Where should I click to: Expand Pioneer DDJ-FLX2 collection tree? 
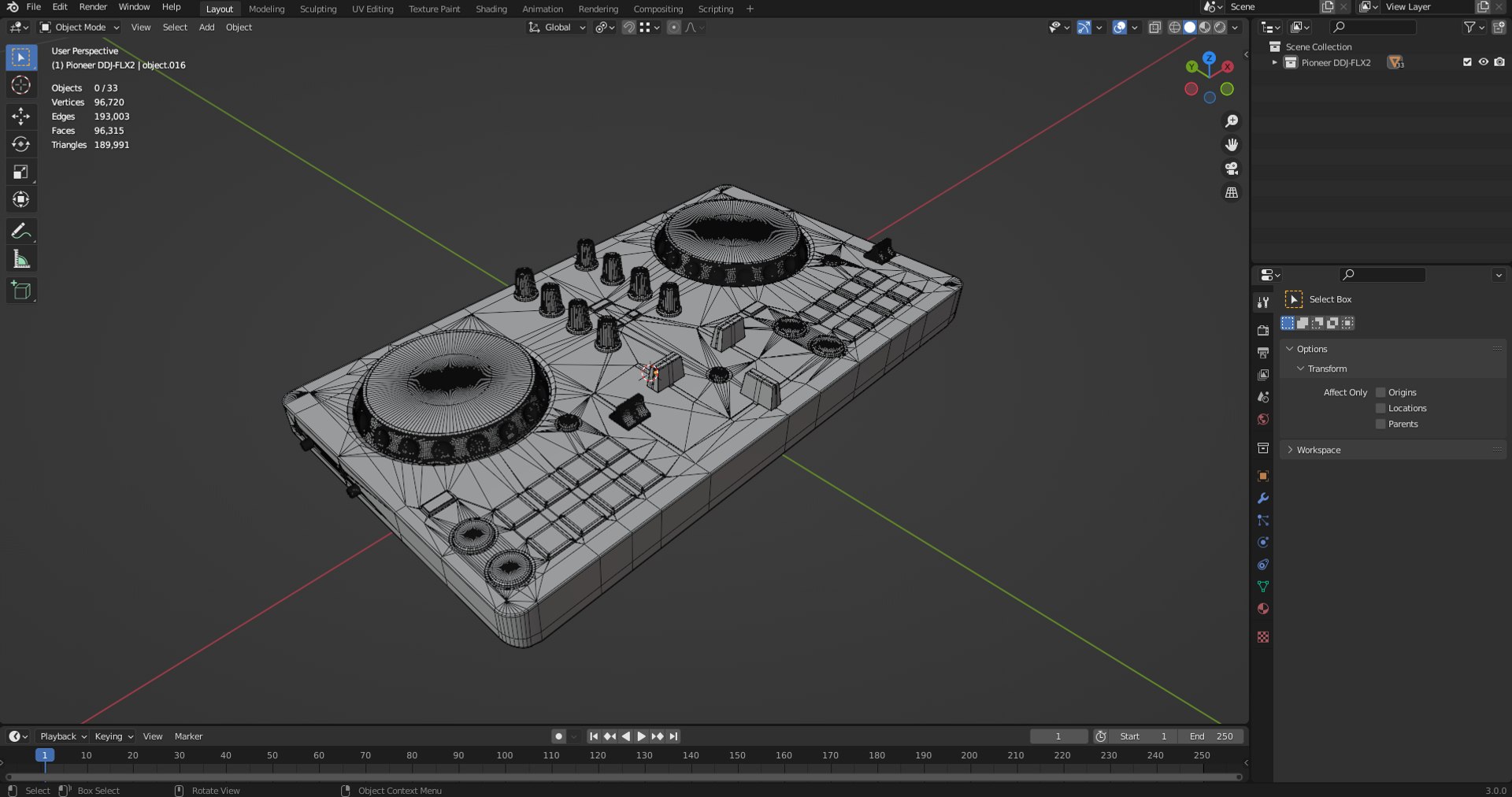(1274, 62)
